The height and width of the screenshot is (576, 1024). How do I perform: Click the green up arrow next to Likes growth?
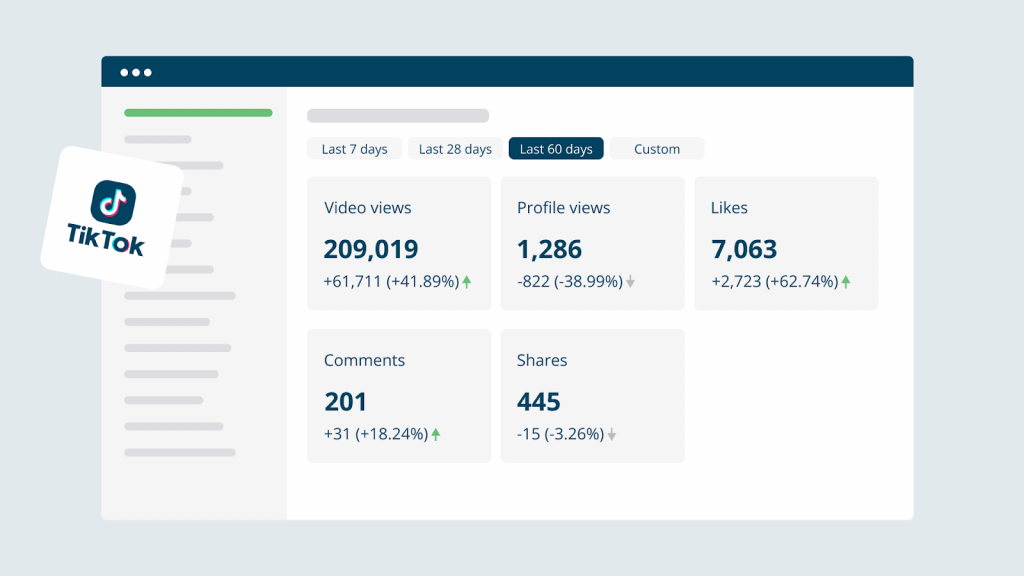pos(845,281)
